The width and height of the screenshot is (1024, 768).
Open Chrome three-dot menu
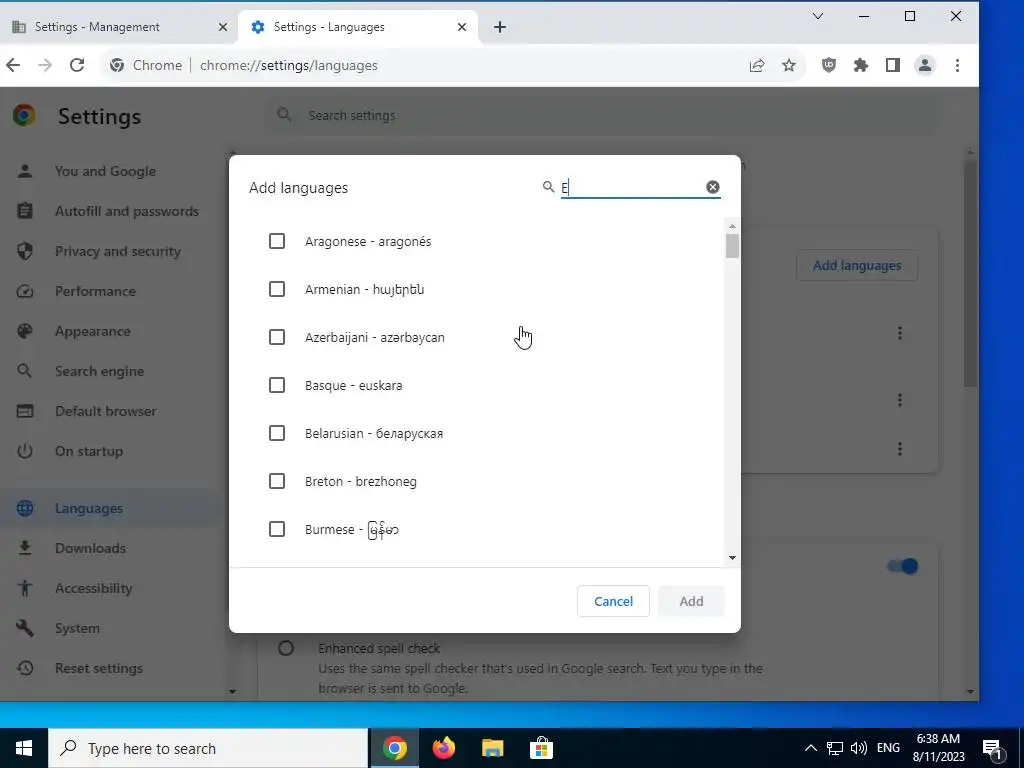click(957, 65)
